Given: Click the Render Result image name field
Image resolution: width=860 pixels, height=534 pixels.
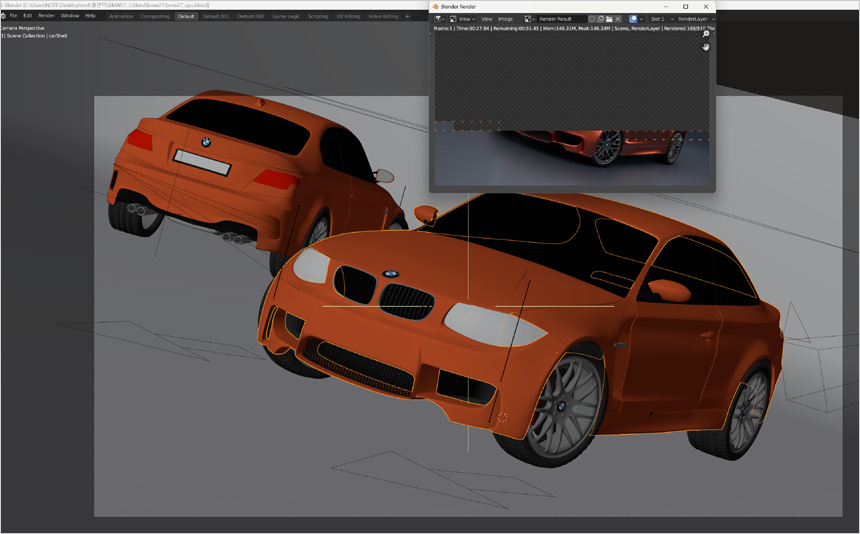Looking at the screenshot, I should pyautogui.click(x=561, y=19).
